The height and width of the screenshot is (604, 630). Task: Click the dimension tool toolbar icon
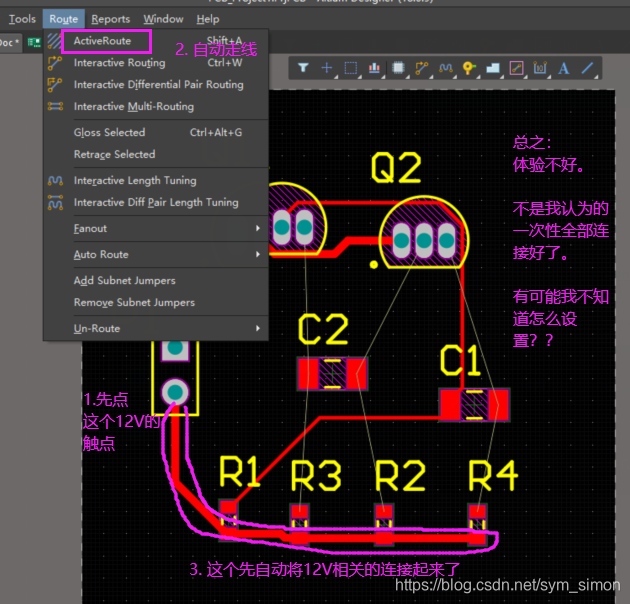click(540, 68)
